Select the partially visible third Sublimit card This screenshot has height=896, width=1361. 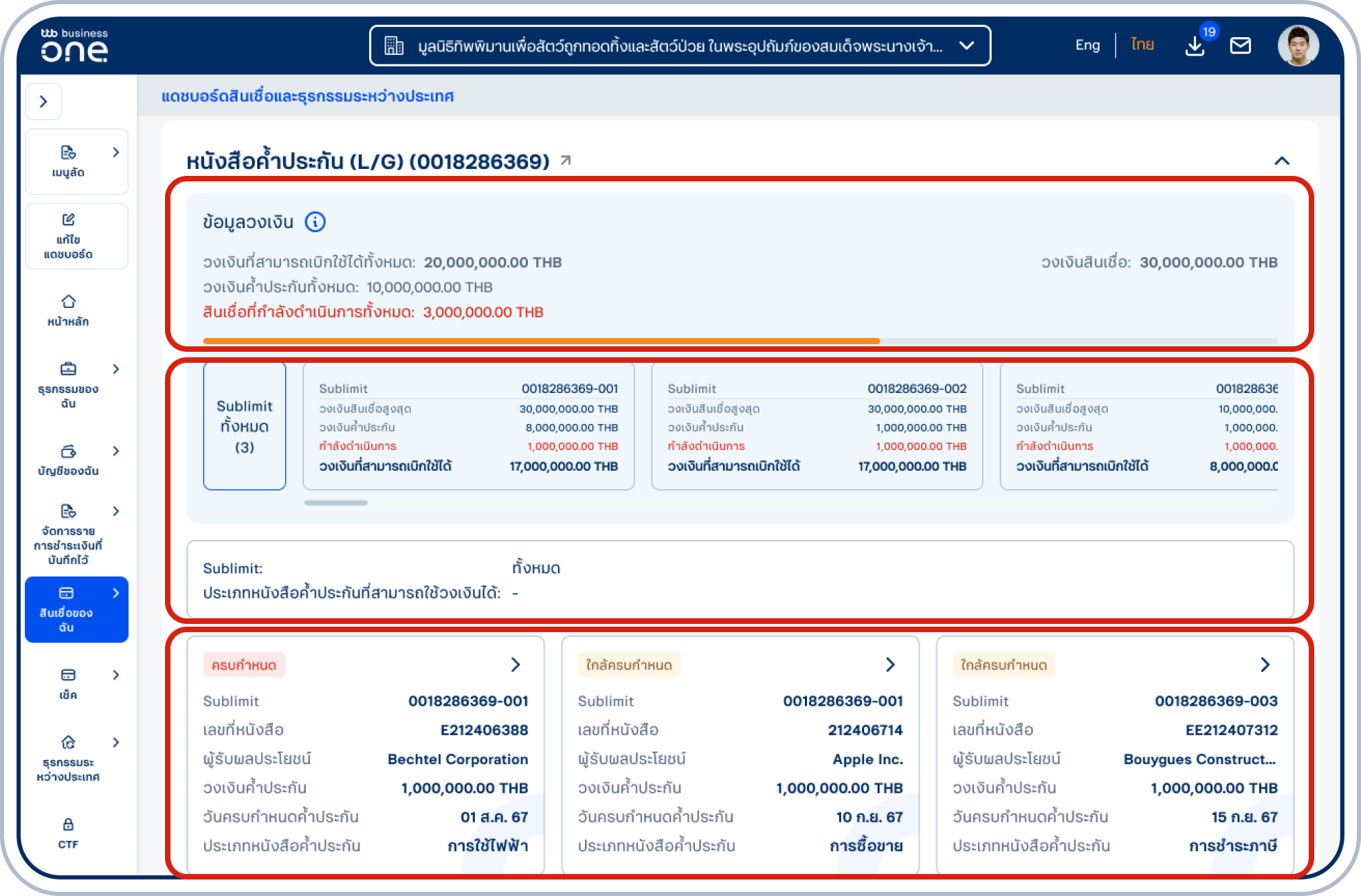click(x=1140, y=427)
